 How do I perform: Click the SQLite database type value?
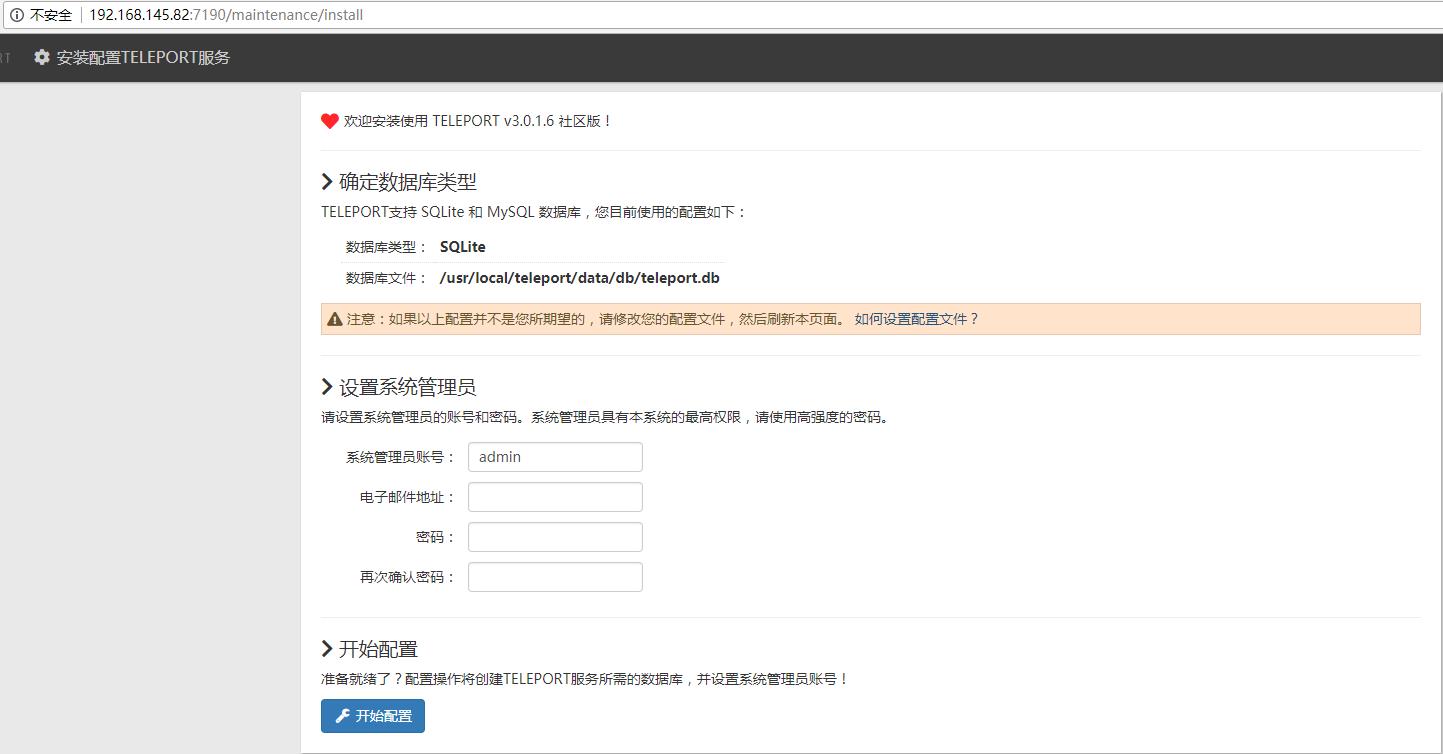click(x=463, y=247)
